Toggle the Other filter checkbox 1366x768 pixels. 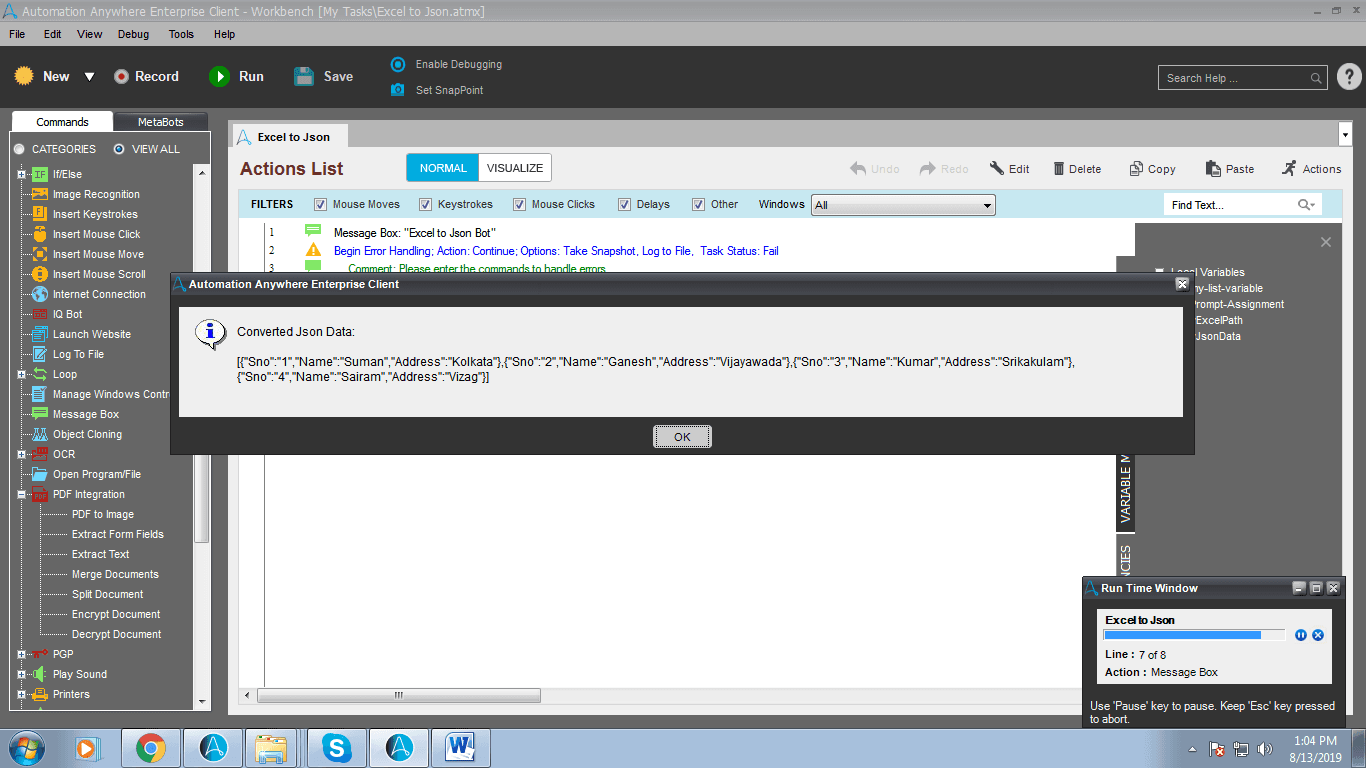point(698,205)
